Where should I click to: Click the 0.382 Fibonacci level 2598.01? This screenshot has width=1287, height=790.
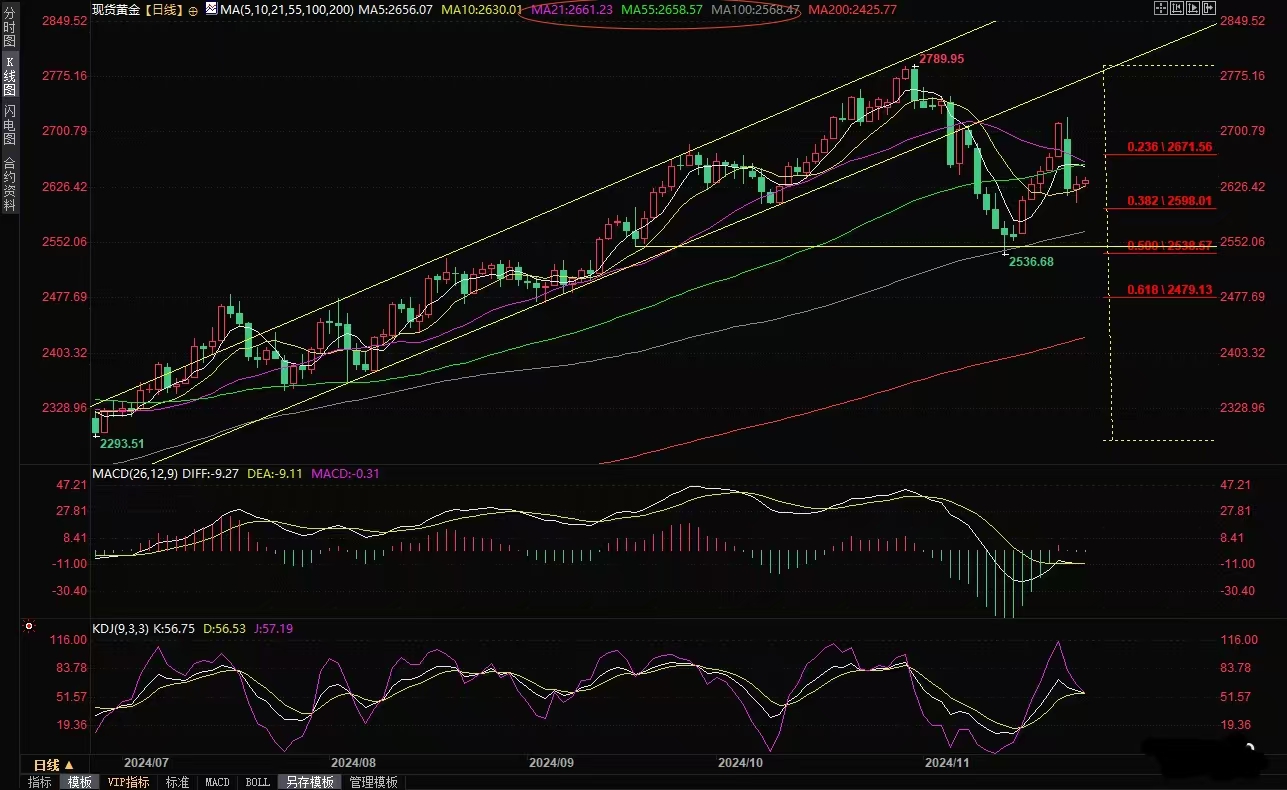pyautogui.click(x=1169, y=200)
